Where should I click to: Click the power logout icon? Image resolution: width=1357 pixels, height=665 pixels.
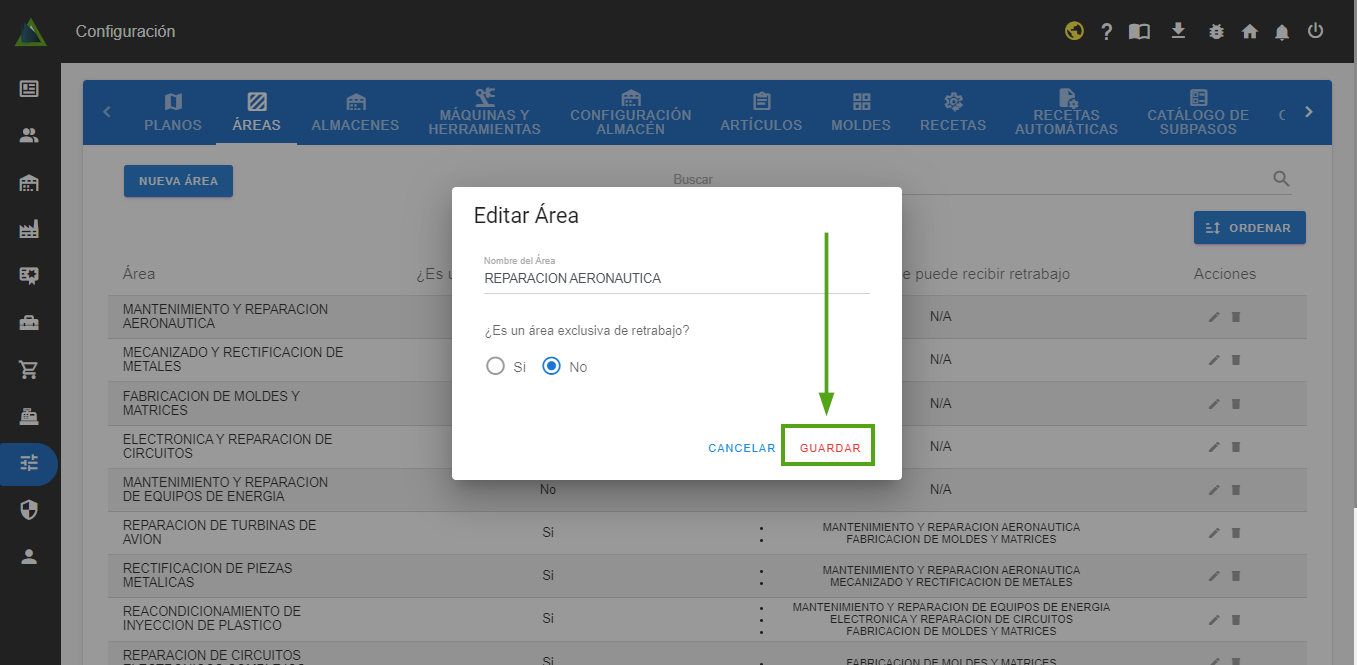(x=1315, y=31)
